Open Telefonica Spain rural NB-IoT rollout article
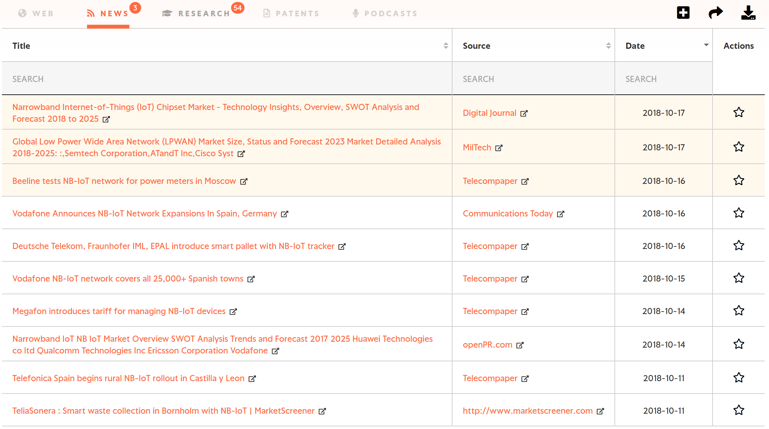The width and height of the screenshot is (769, 429). [128, 378]
